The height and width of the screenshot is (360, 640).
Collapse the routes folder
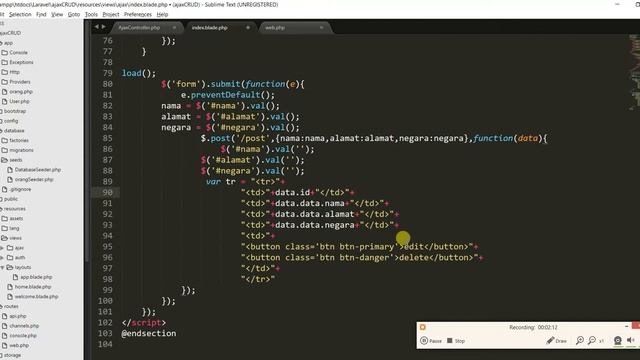10,306
